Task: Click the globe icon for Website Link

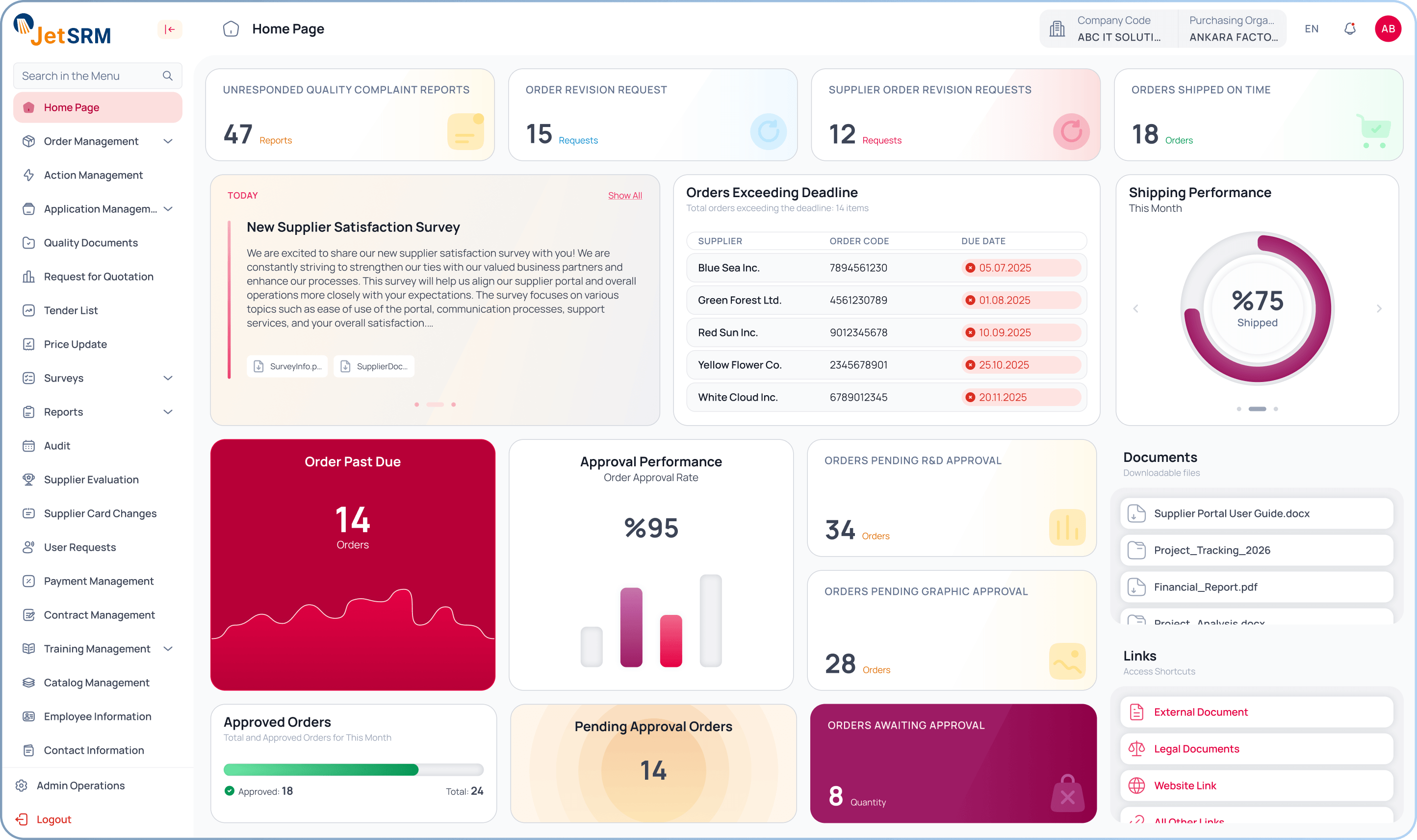Action: pos(1136,786)
